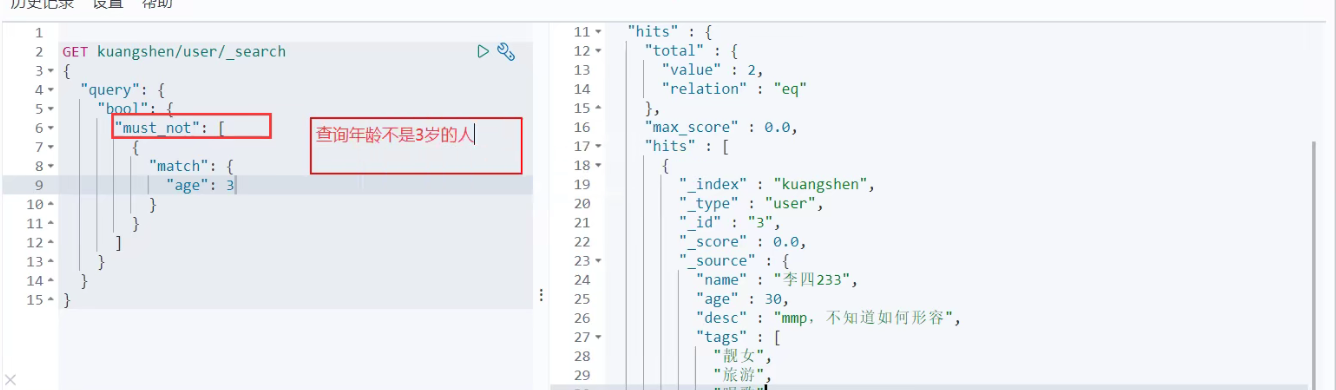Click the "_index" : "kuangshen" line

(x=777, y=184)
